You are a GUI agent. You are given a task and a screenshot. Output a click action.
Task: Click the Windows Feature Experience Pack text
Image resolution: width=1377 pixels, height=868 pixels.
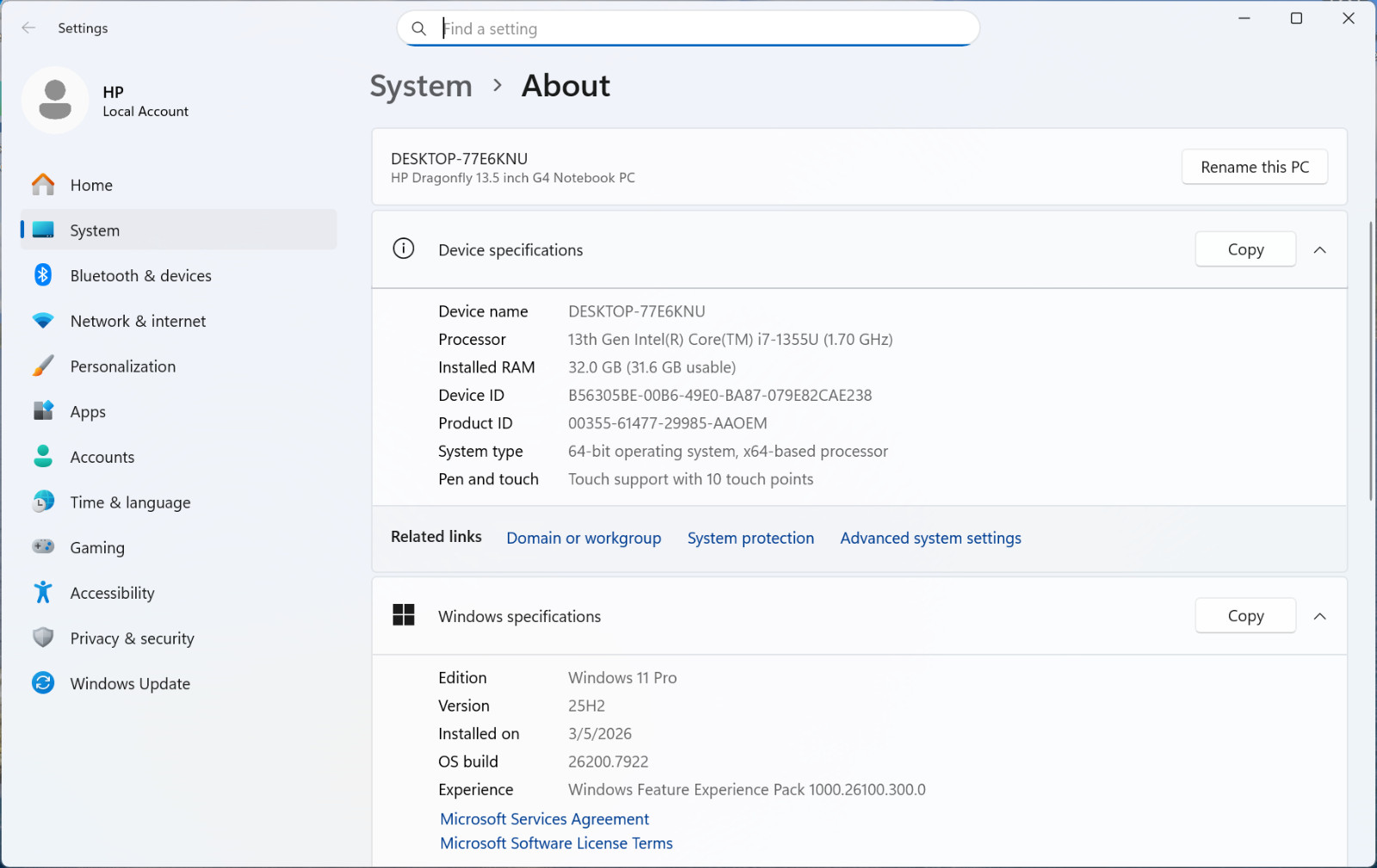point(746,790)
